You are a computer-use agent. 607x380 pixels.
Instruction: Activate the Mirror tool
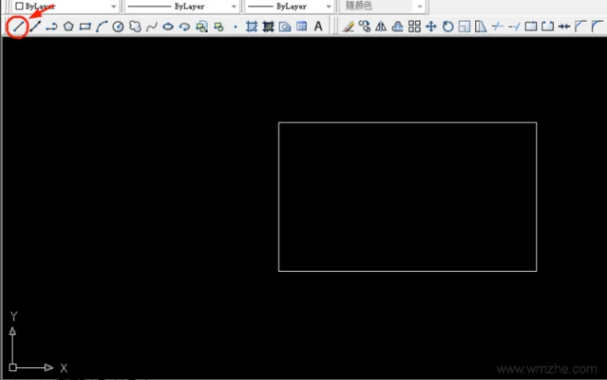tap(381, 27)
